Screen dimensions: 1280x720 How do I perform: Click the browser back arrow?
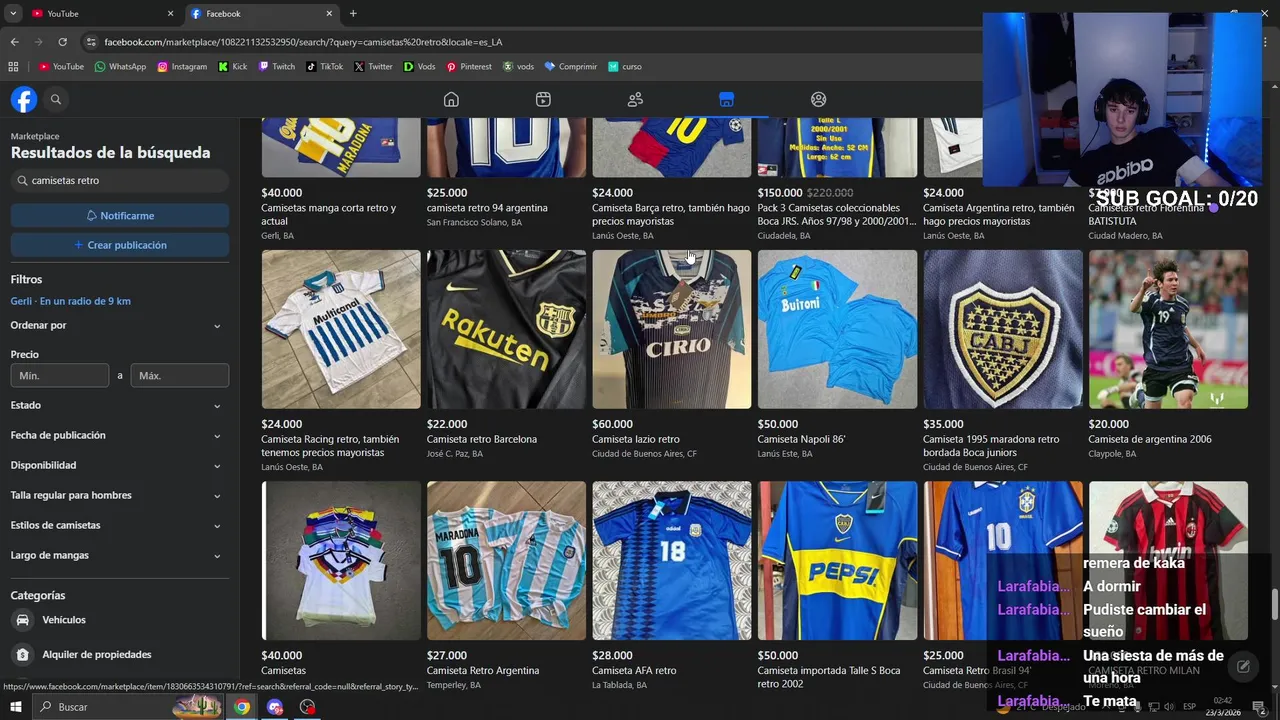[14, 42]
